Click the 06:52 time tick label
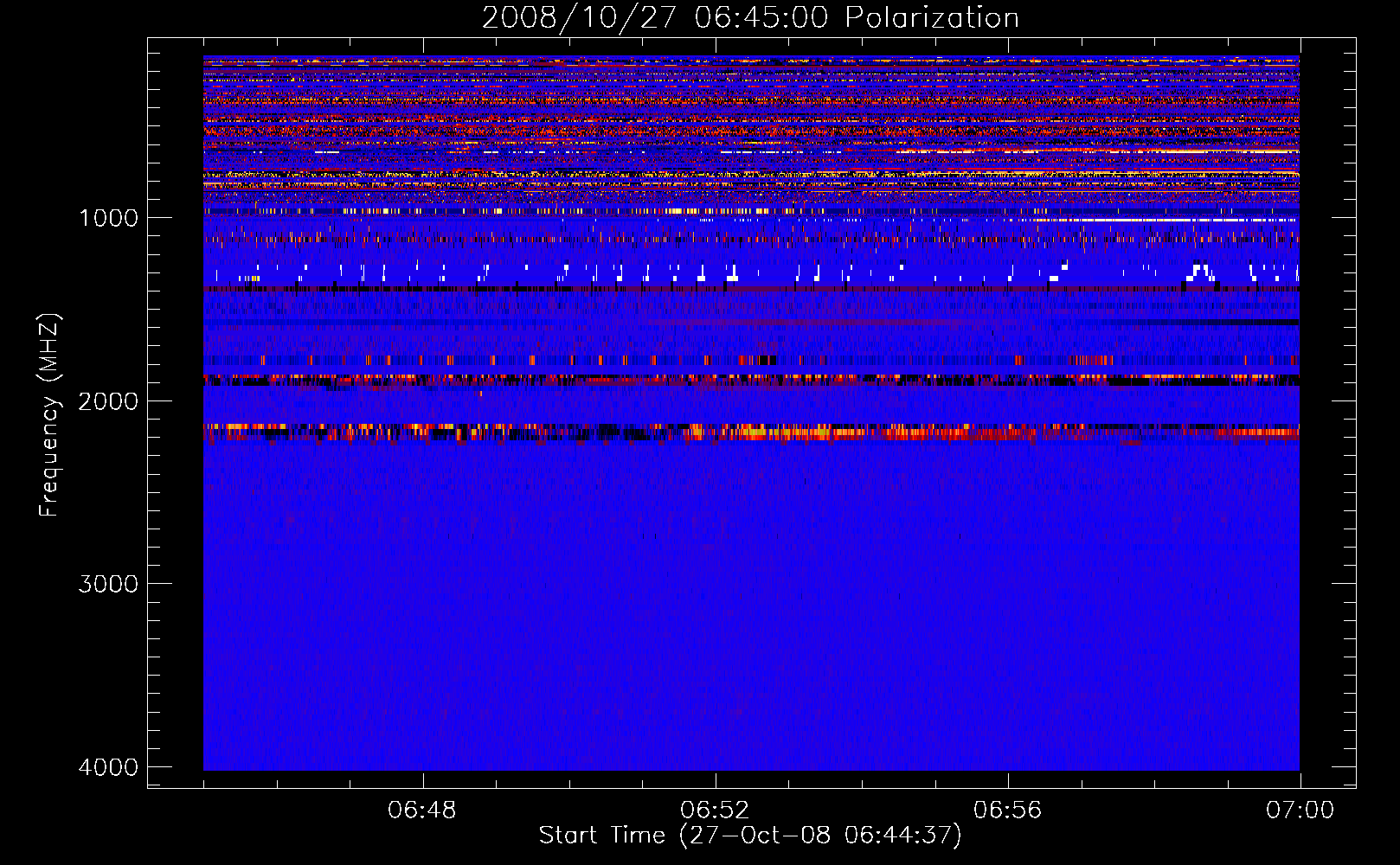Screen dimensions: 1400x865 pos(715,811)
